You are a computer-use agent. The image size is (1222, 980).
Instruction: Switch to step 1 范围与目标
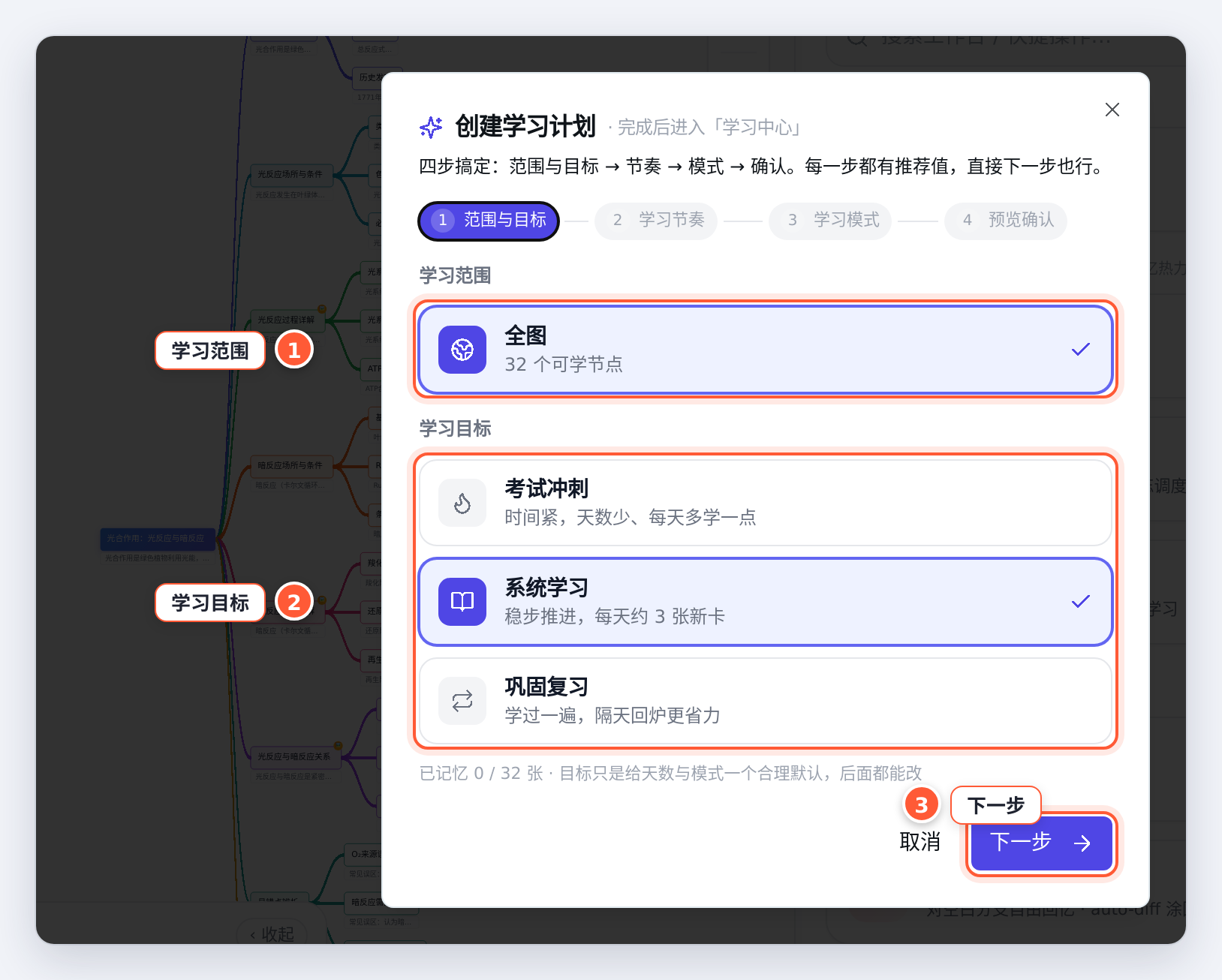point(489,221)
